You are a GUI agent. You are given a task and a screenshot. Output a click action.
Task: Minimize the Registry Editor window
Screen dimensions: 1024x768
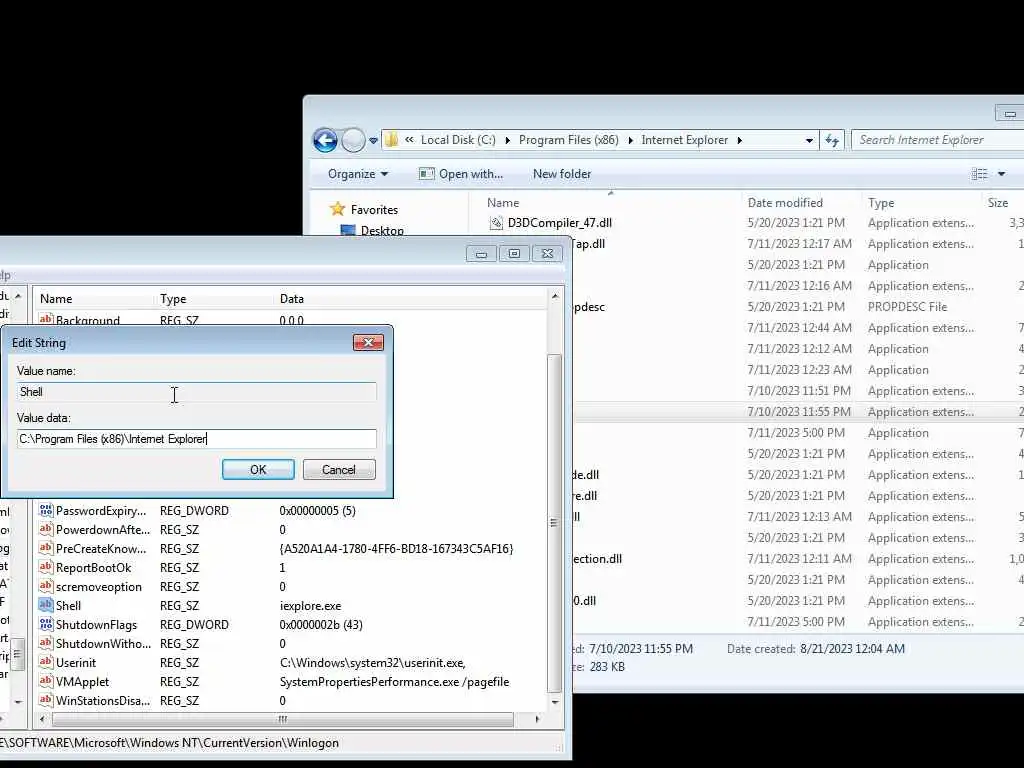481,253
